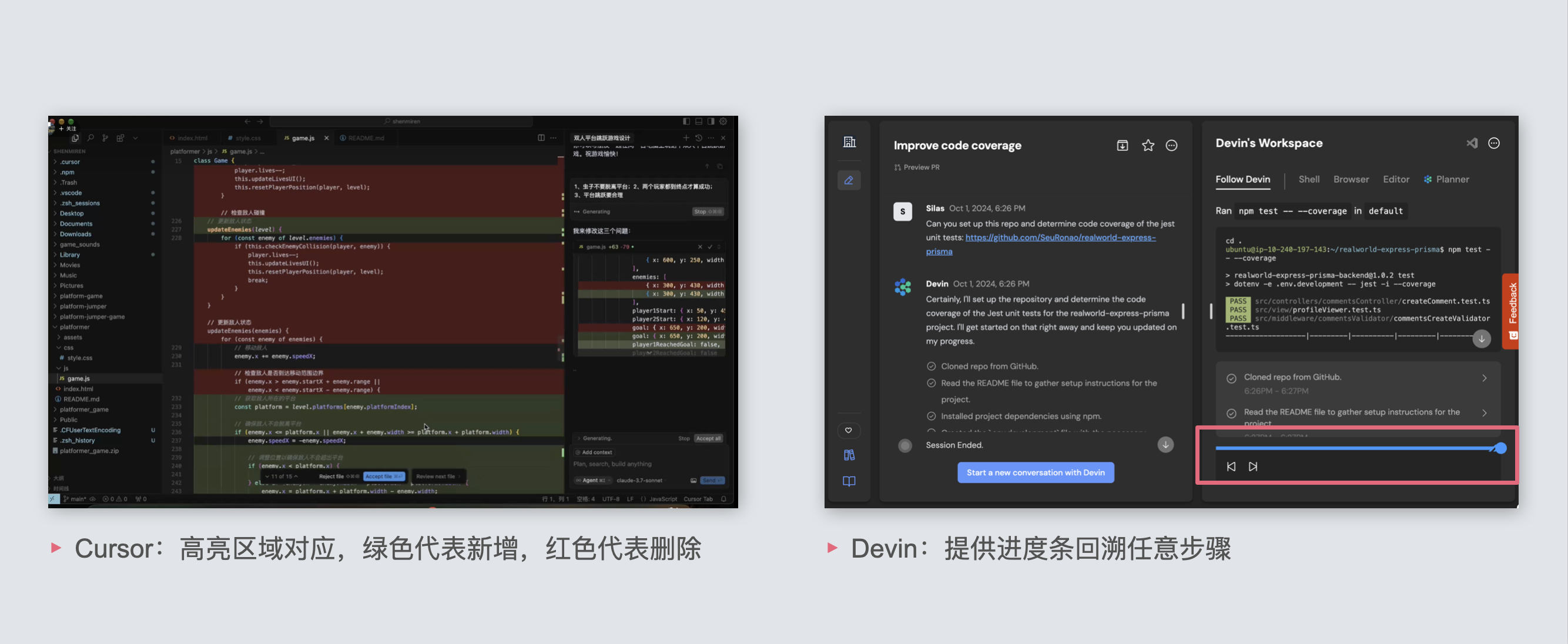Open the Search view icon in Cursor

pyautogui.click(x=91, y=138)
